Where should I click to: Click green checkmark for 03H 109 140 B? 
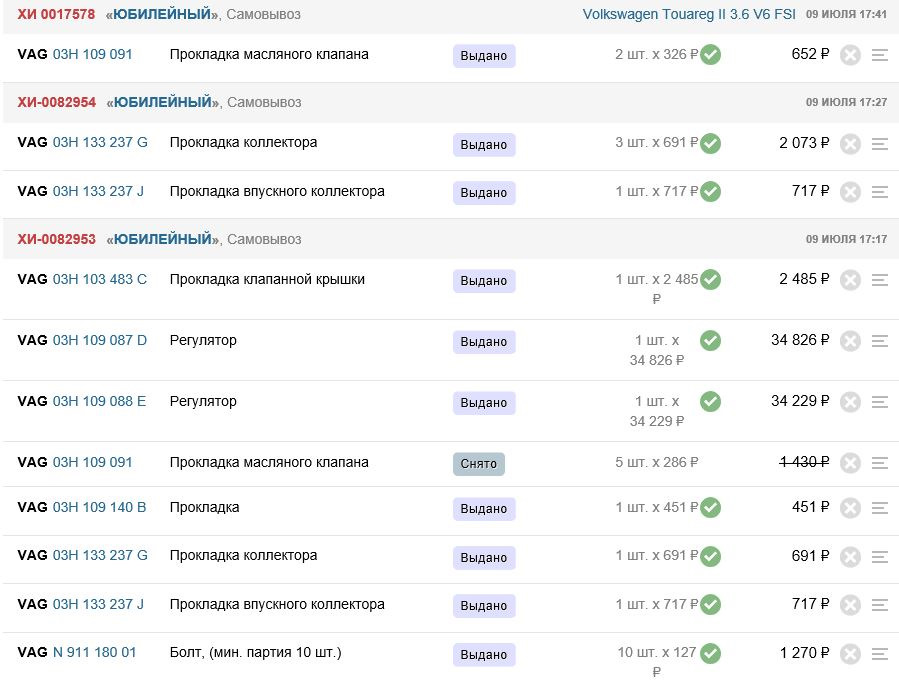click(x=710, y=508)
